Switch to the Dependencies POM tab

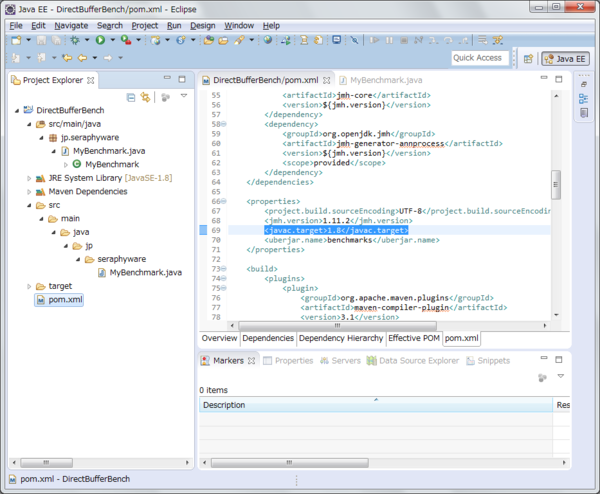(x=268, y=338)
